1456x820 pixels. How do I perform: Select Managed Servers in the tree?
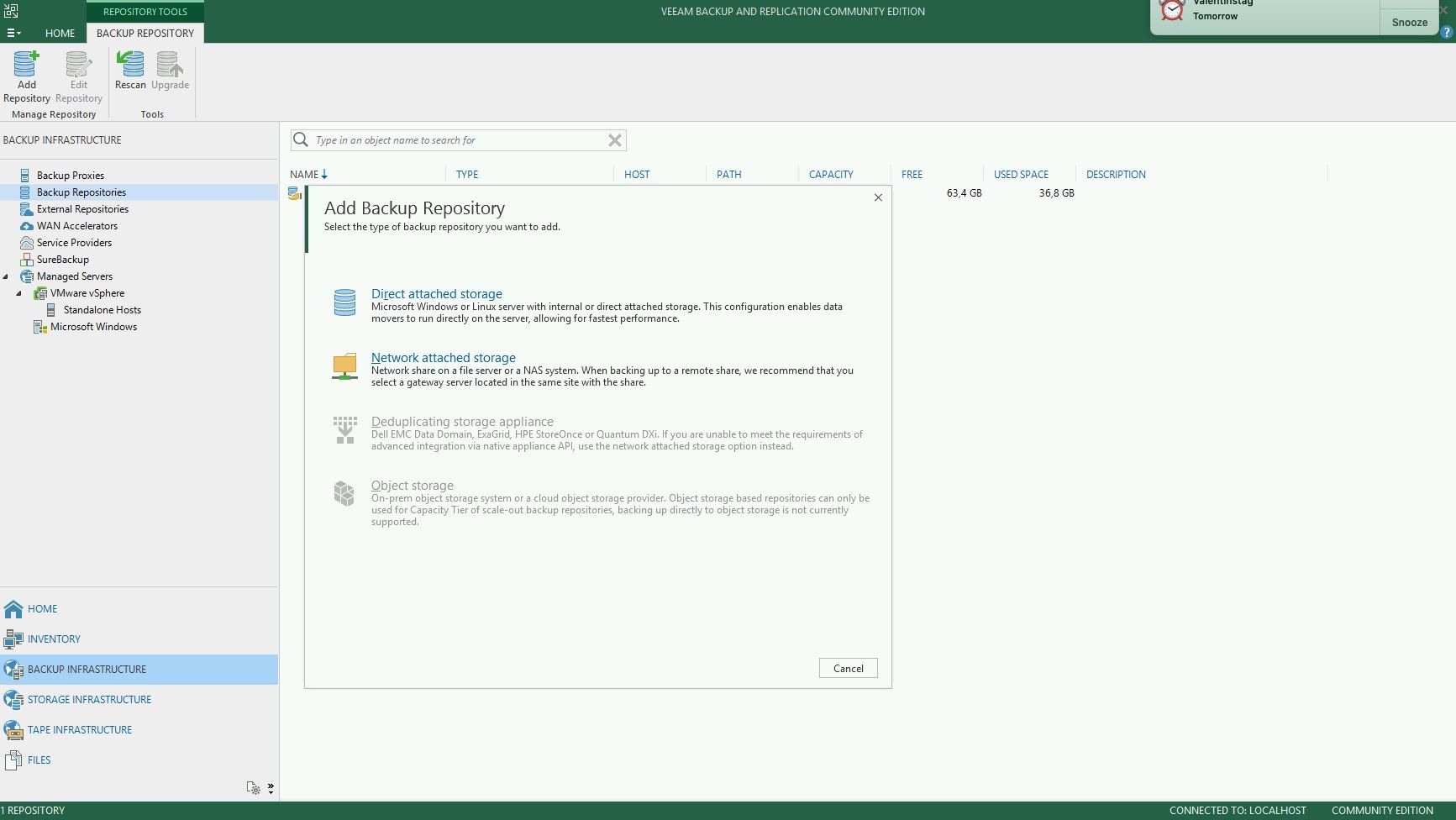coord(75,276)
